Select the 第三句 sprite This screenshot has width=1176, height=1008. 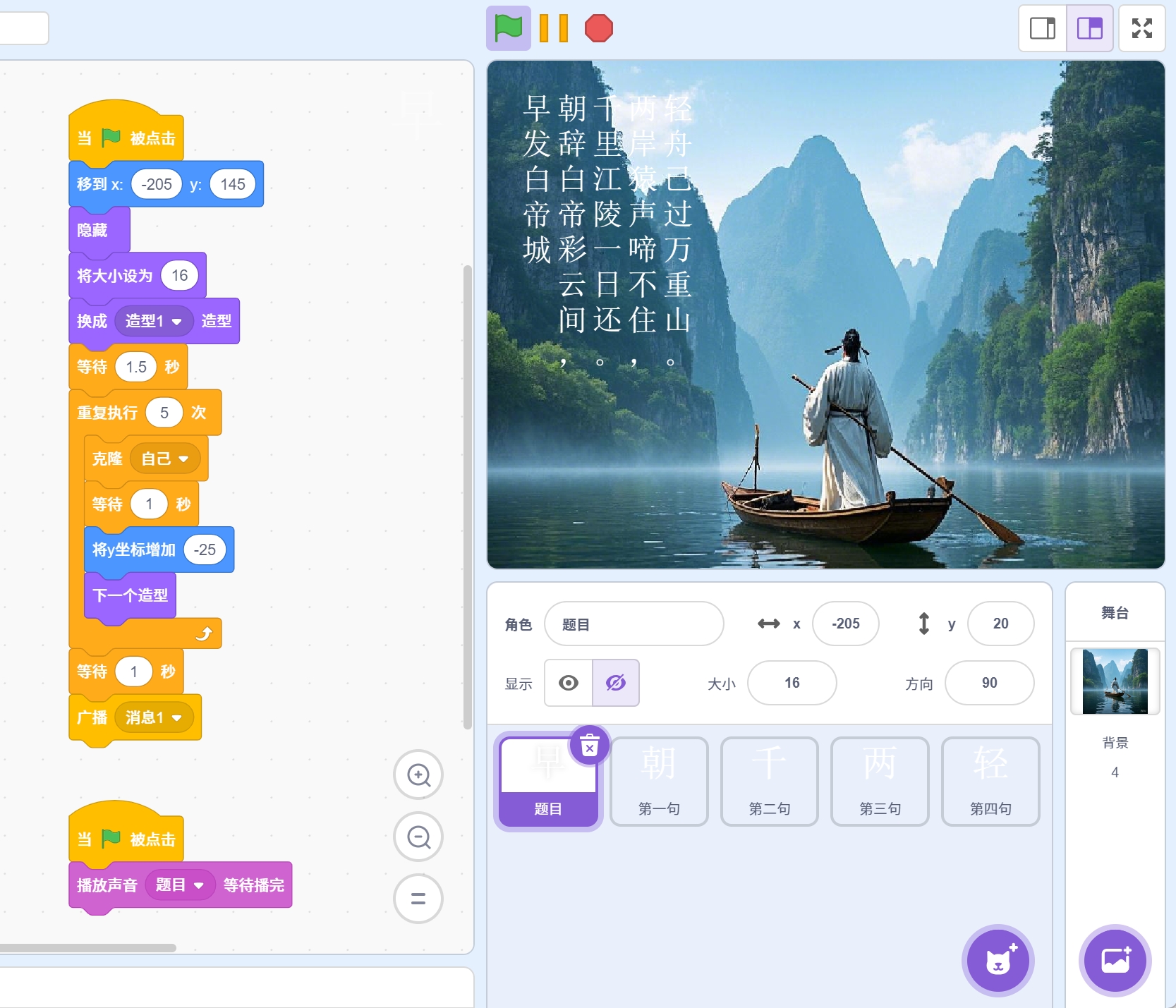click(880, 781)
